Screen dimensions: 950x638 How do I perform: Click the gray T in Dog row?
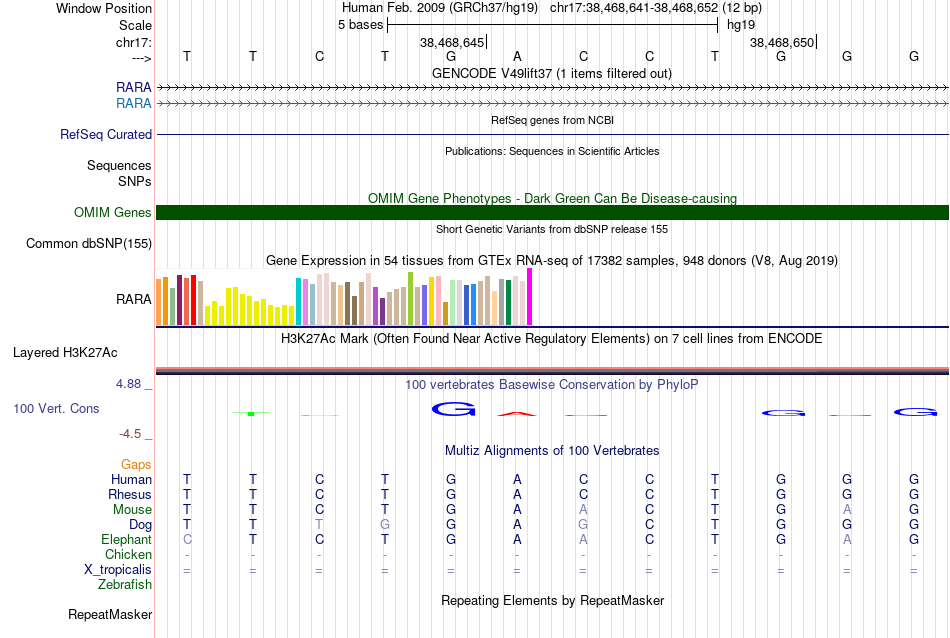coord(319,524)
